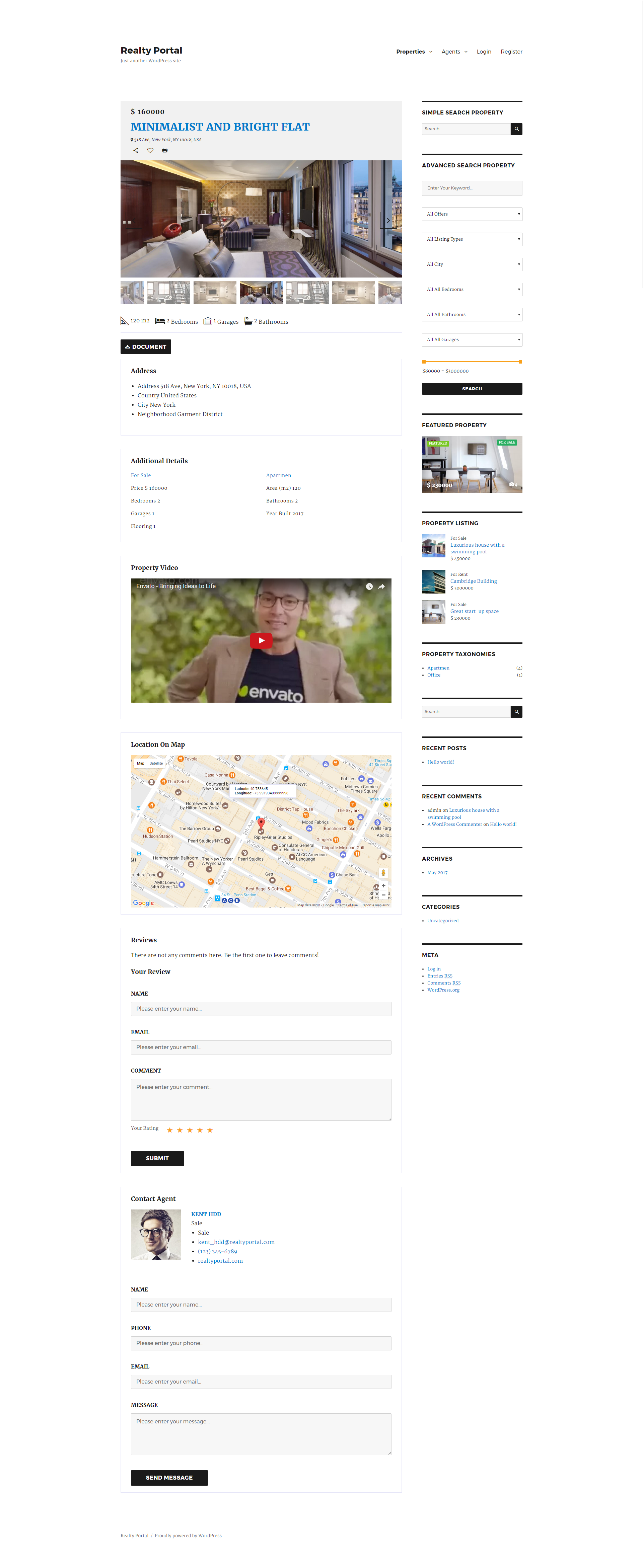Zoom in on the location map

click(x=383, y=886)
